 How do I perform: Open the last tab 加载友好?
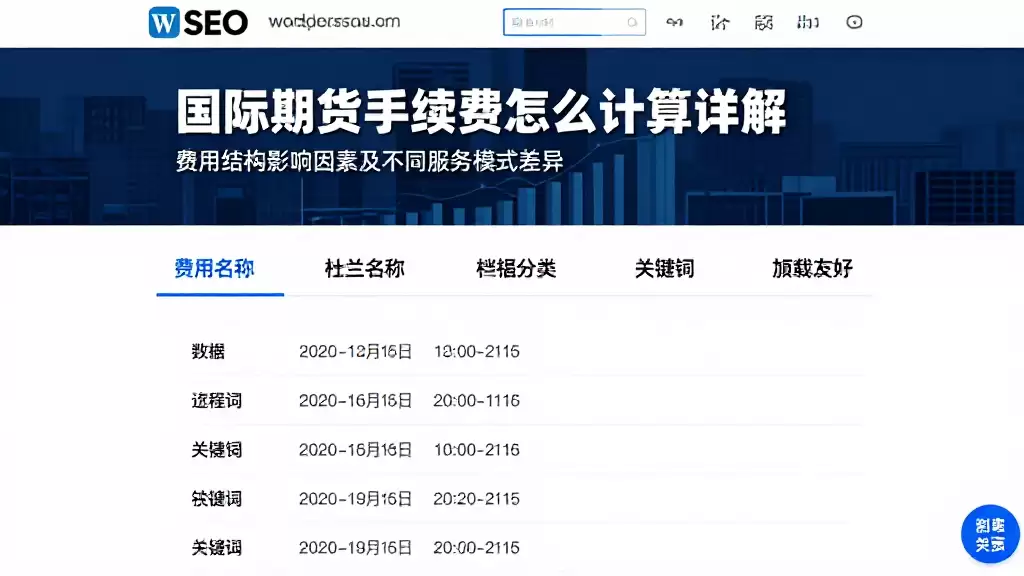point(812,268)
